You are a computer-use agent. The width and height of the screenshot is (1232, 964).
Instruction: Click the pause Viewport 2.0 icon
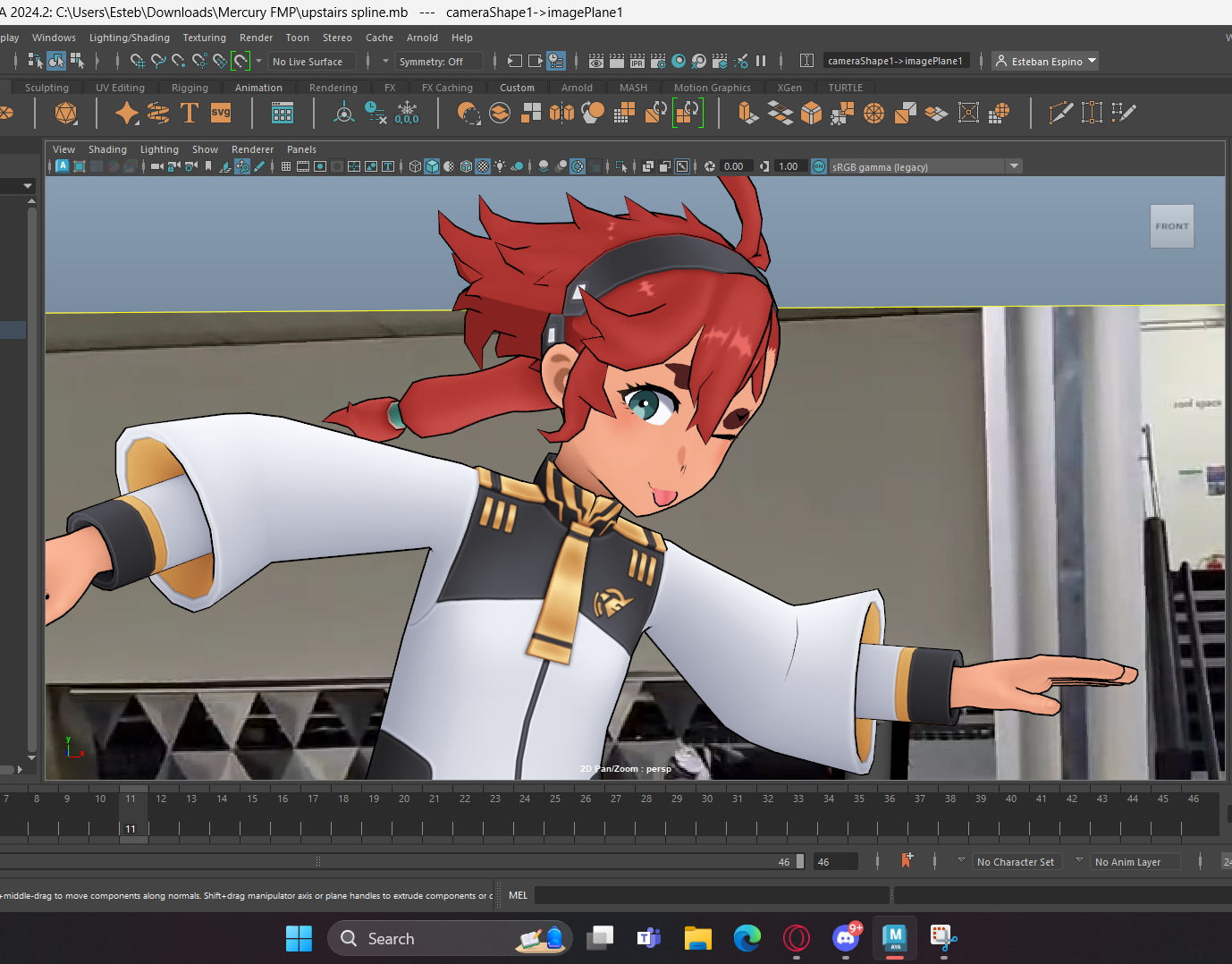click(x=761, y=61)
